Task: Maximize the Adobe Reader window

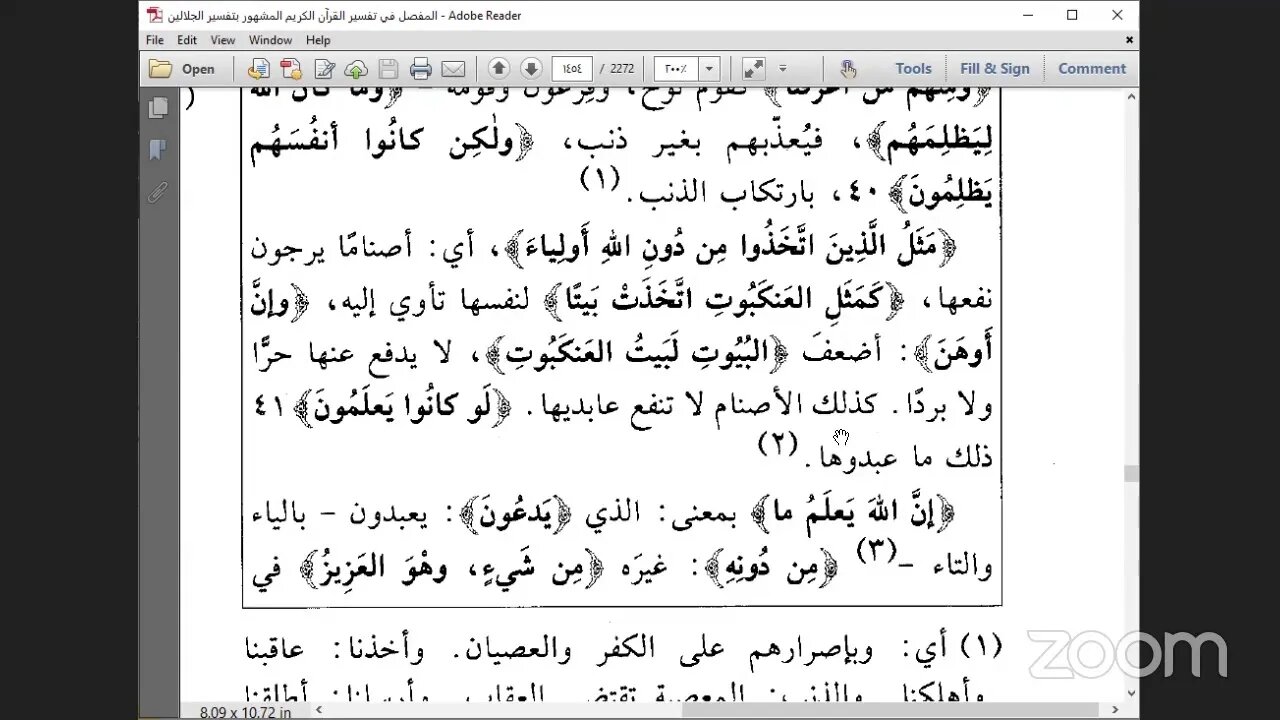Action: click(1072, 15)
